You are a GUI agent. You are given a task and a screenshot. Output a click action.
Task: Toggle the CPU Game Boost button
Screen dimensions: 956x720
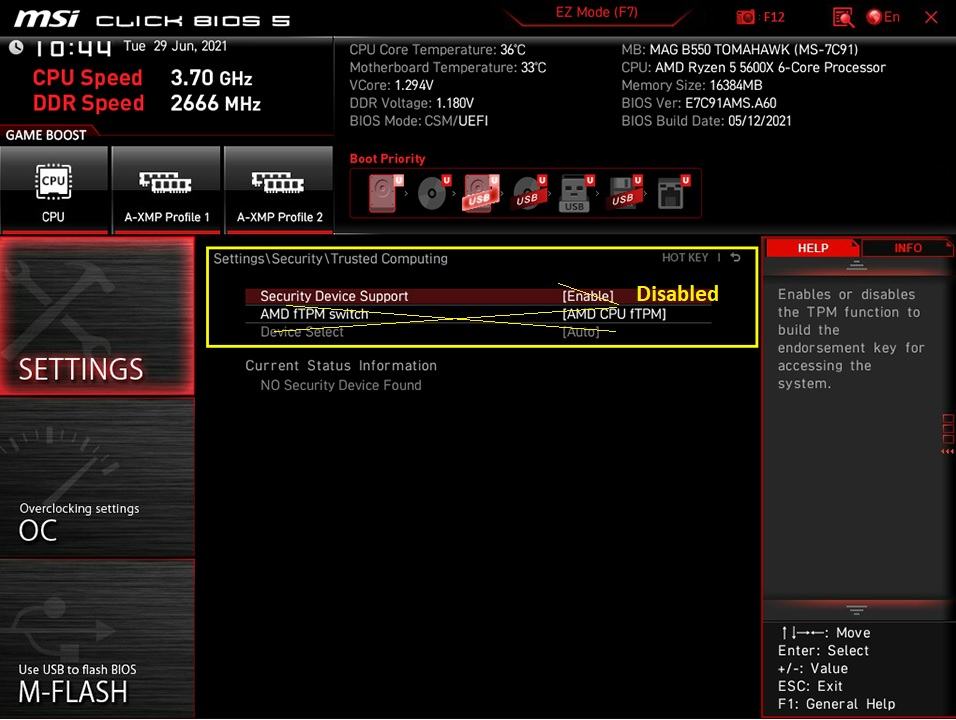pos(54,190)
